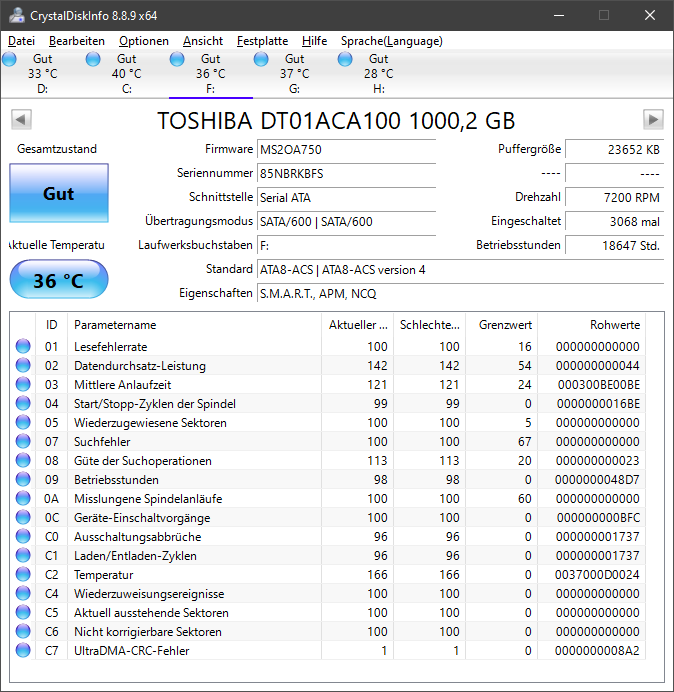Click the blue Gut health status button
The height and width of the screenshot is (692, 674).
tap(59, 193)
